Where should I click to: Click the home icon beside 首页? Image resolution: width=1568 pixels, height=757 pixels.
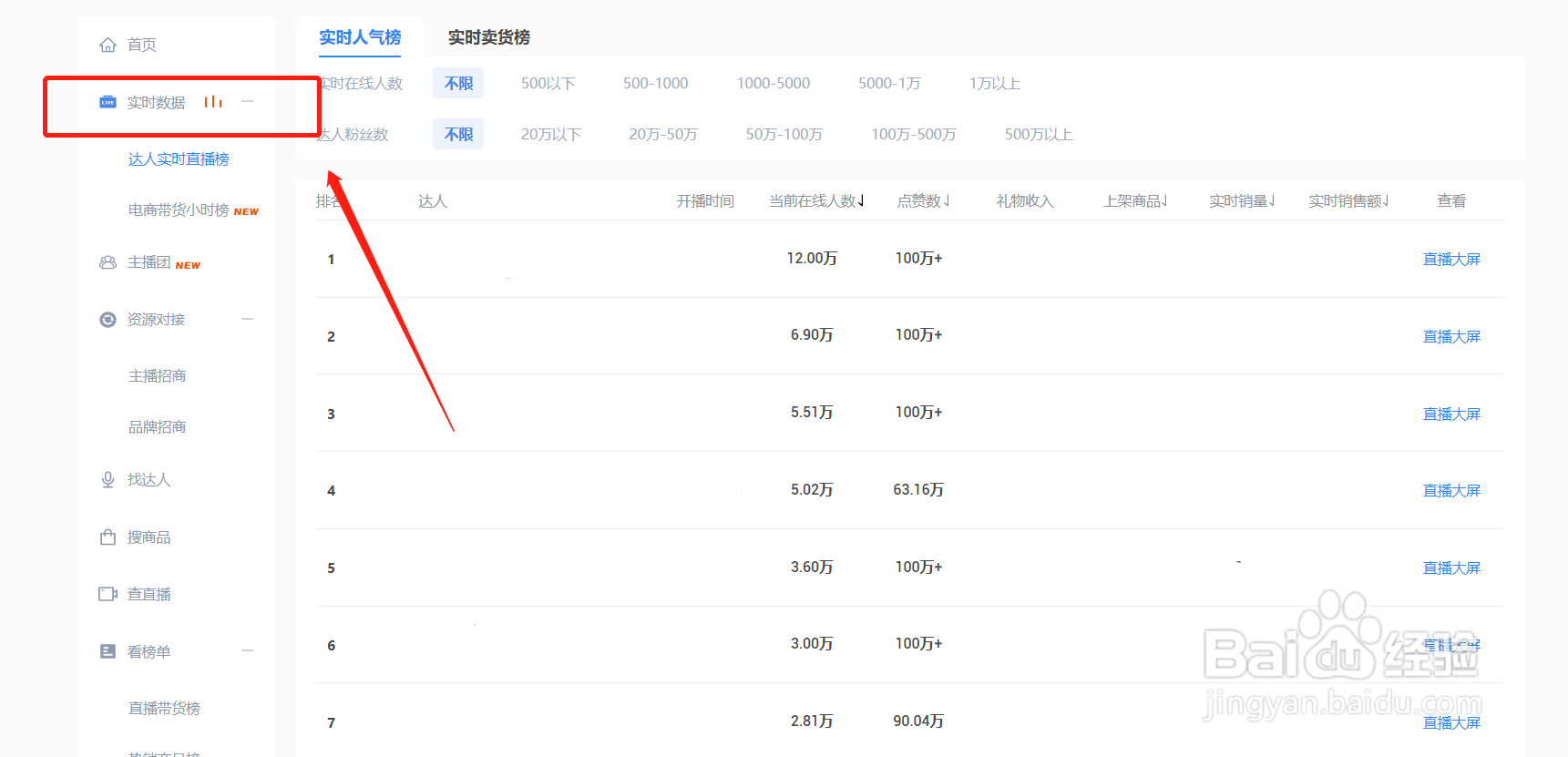coord(108,45)
